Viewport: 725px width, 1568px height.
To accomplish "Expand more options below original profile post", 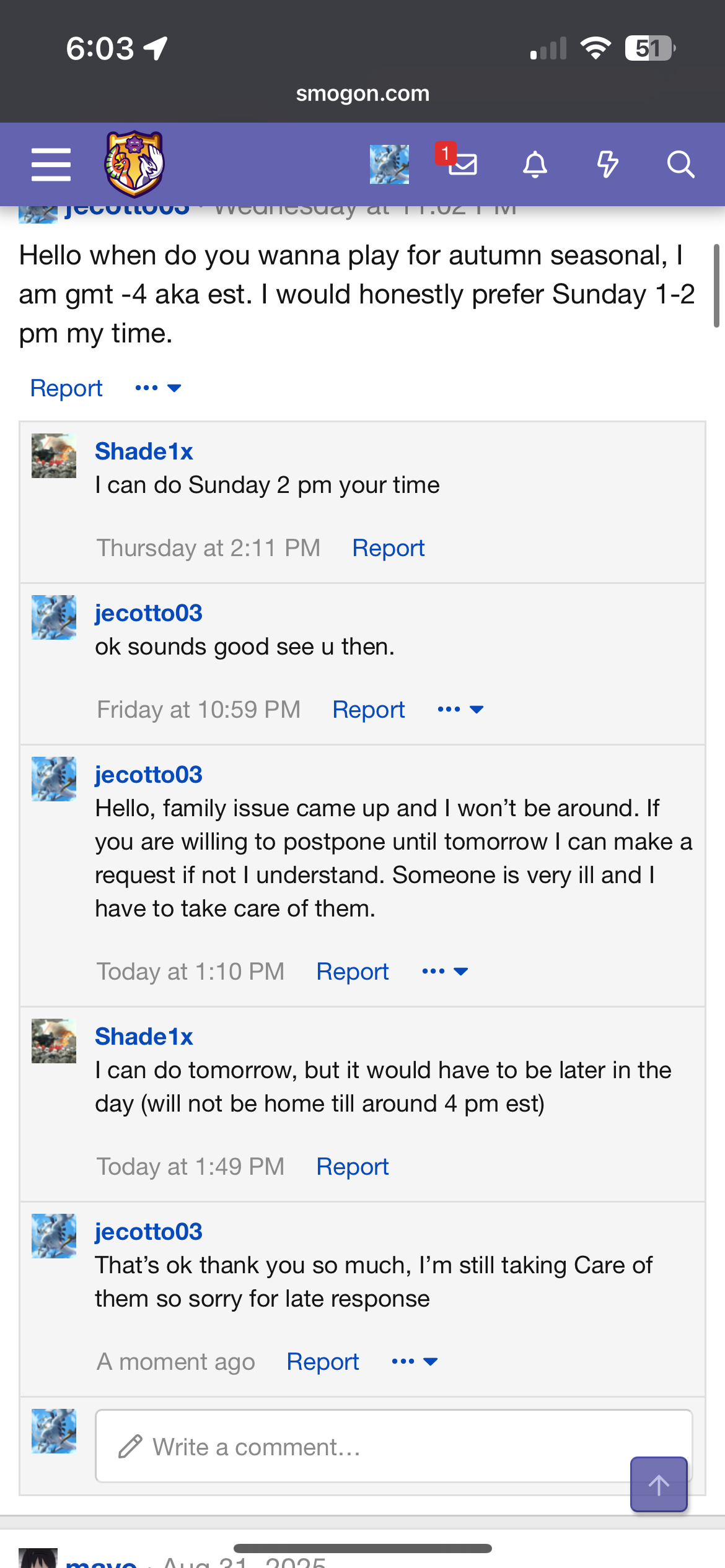I will pos(158,388).
